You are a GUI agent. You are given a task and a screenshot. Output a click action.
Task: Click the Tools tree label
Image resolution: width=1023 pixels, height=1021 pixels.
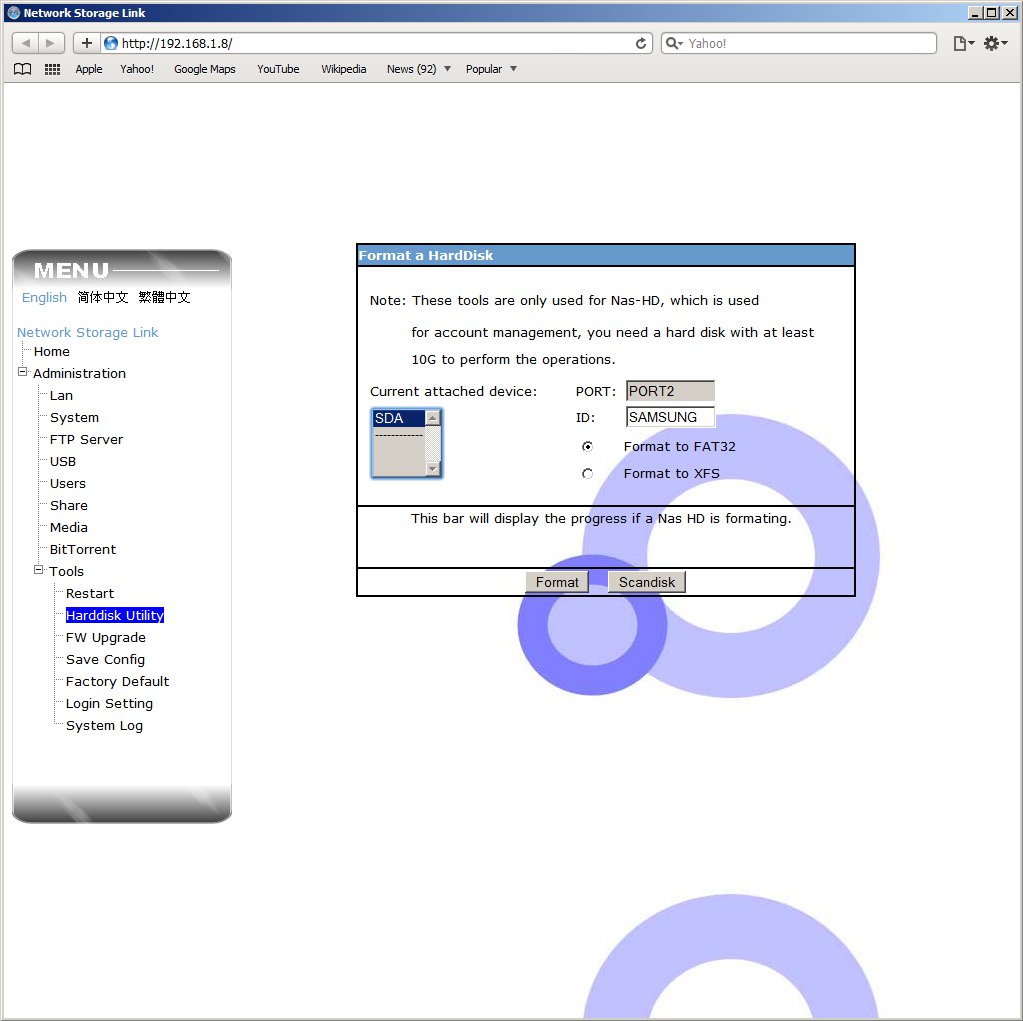pos(67,571)
